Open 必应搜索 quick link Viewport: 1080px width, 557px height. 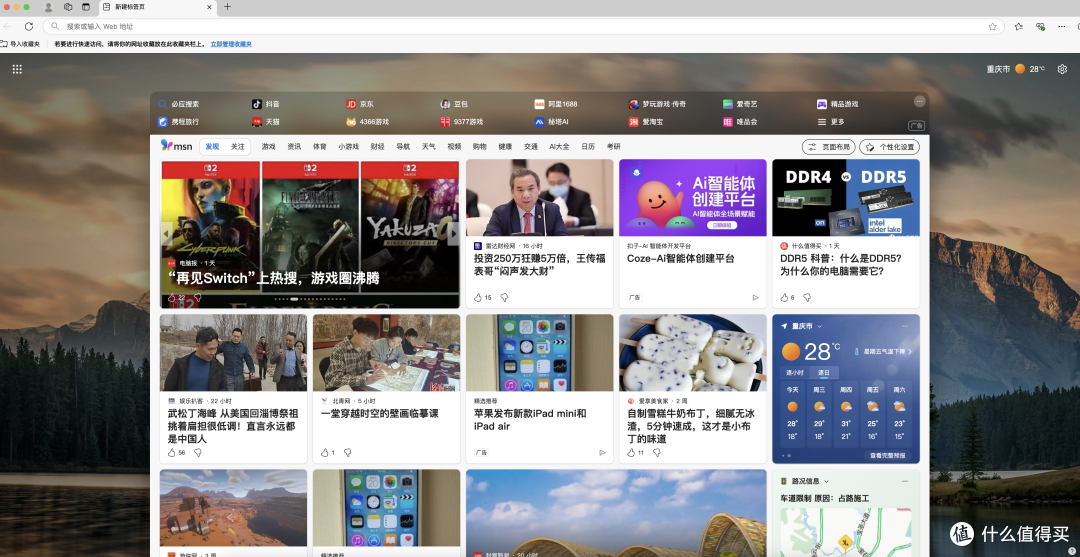(179, 104)
